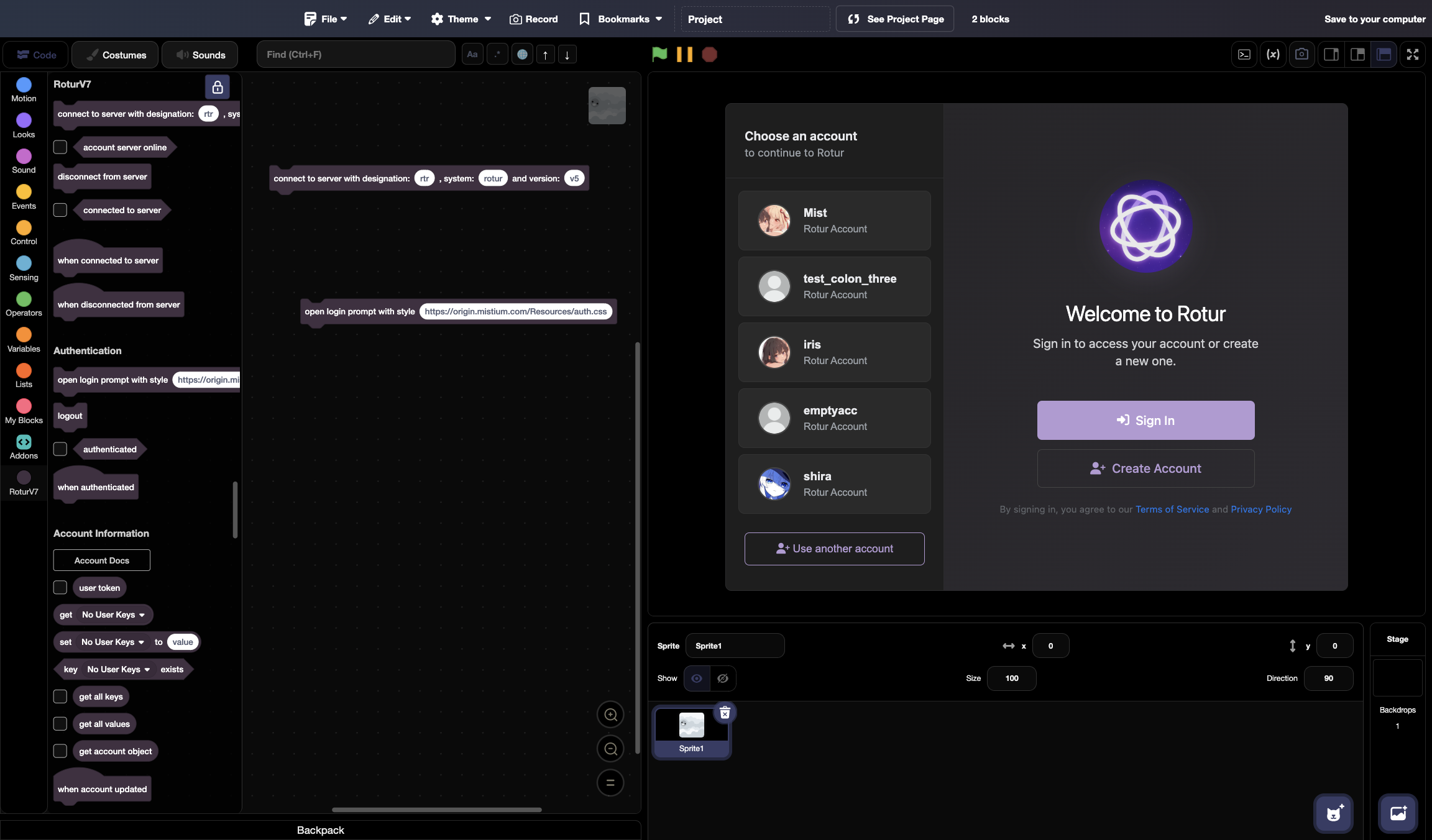The image size is (1432, 840).
Task: Reset workspace zoom with equals icon
Action: pyautogui.click(x=610, y=783)
